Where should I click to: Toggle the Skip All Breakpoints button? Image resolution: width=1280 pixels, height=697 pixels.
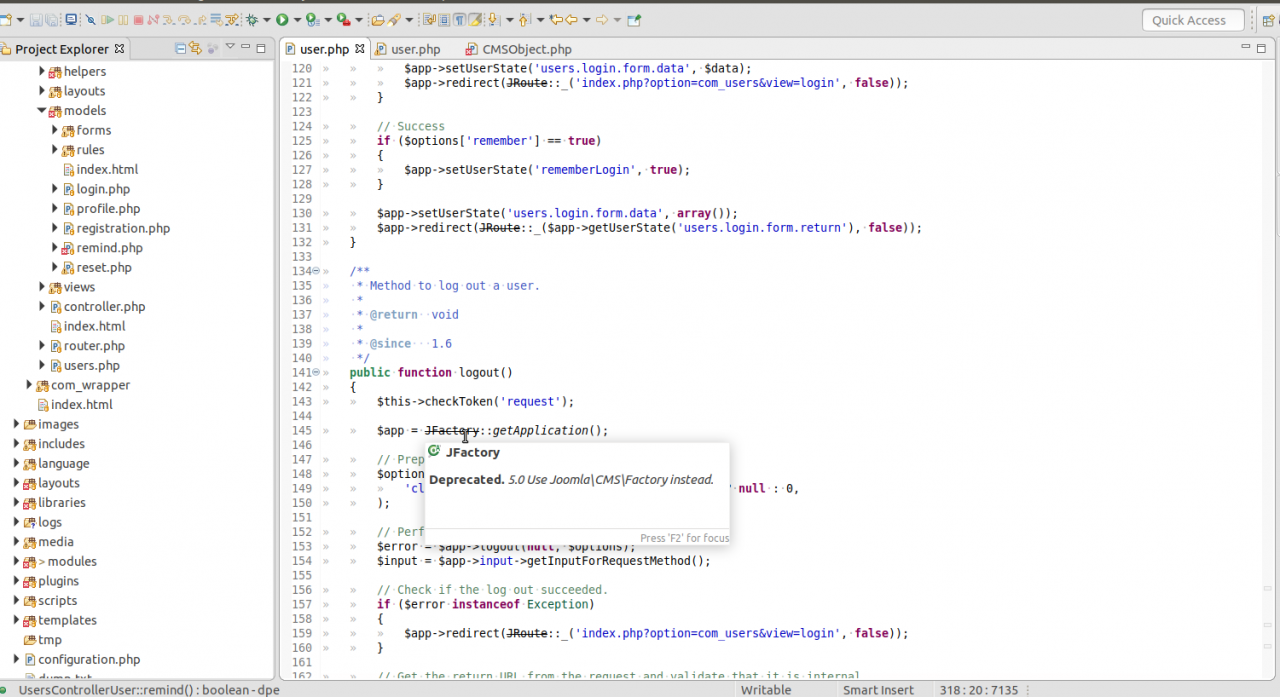[91, 19]
